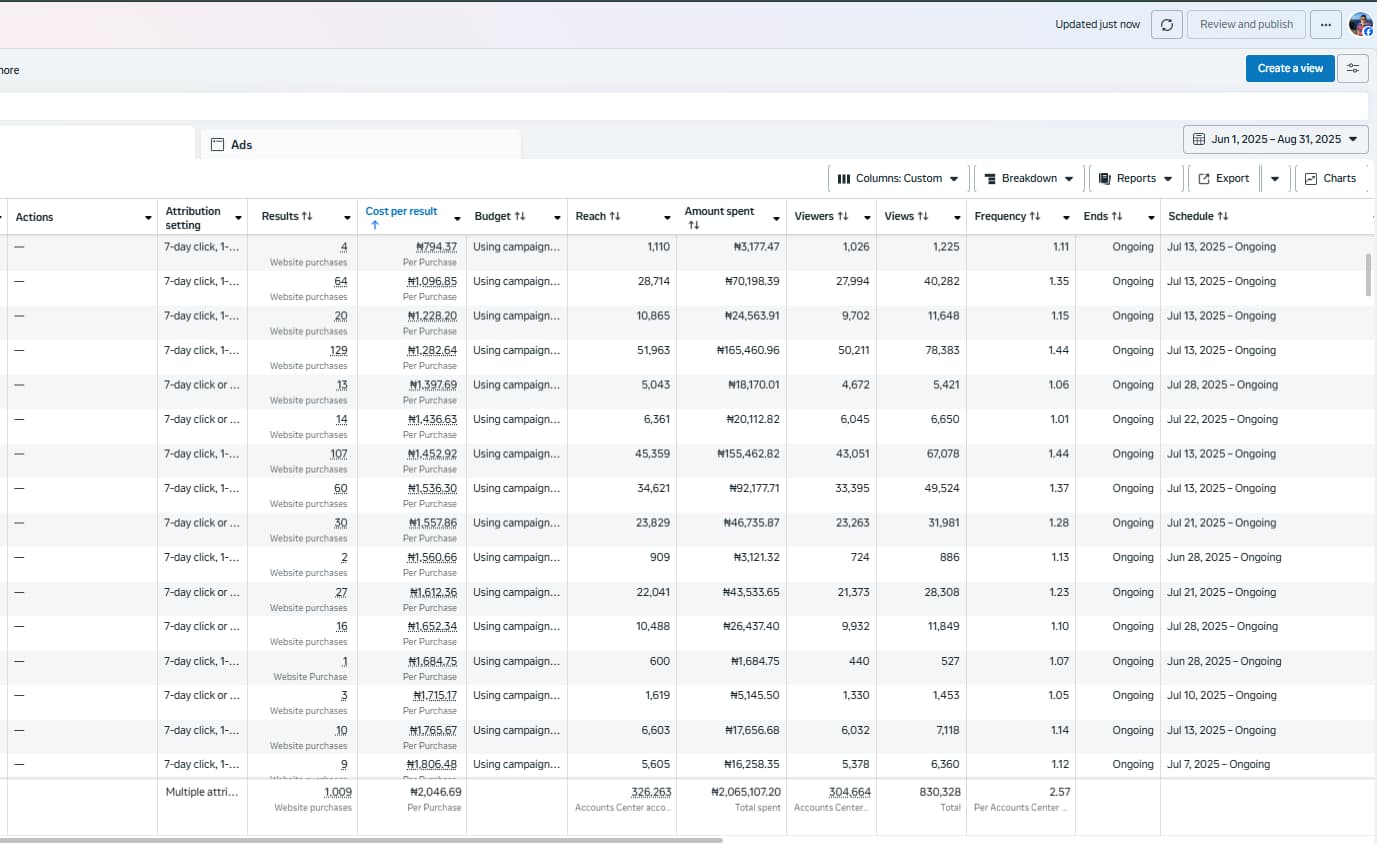Open the Reports dropdown menu

(x=1135, y=179)
